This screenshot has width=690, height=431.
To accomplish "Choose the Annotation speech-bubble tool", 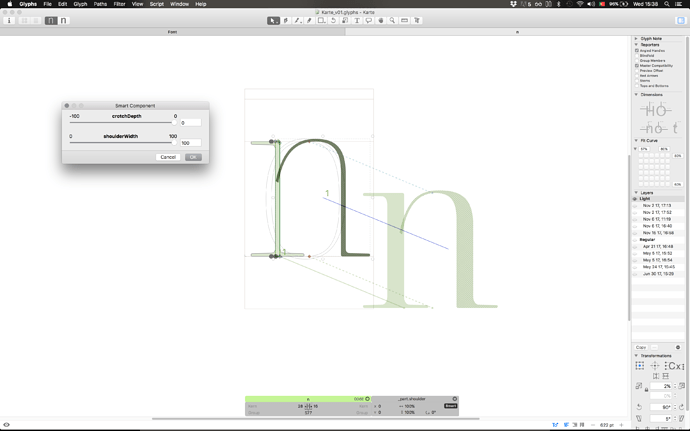I will [369, 21].
